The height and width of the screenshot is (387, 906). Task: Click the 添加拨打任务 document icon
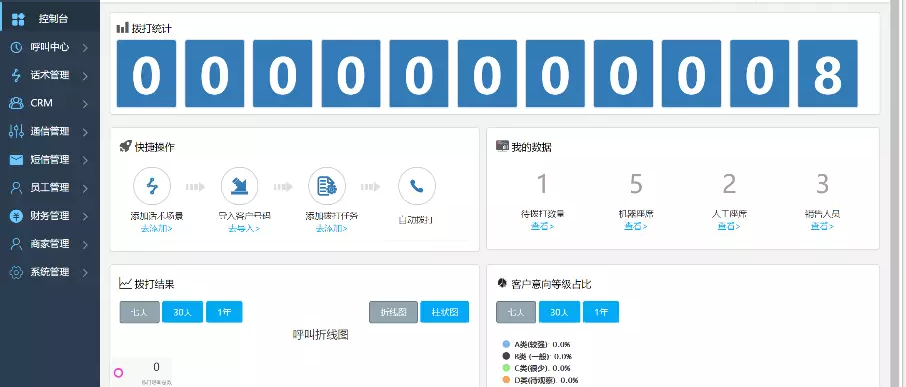327,186
